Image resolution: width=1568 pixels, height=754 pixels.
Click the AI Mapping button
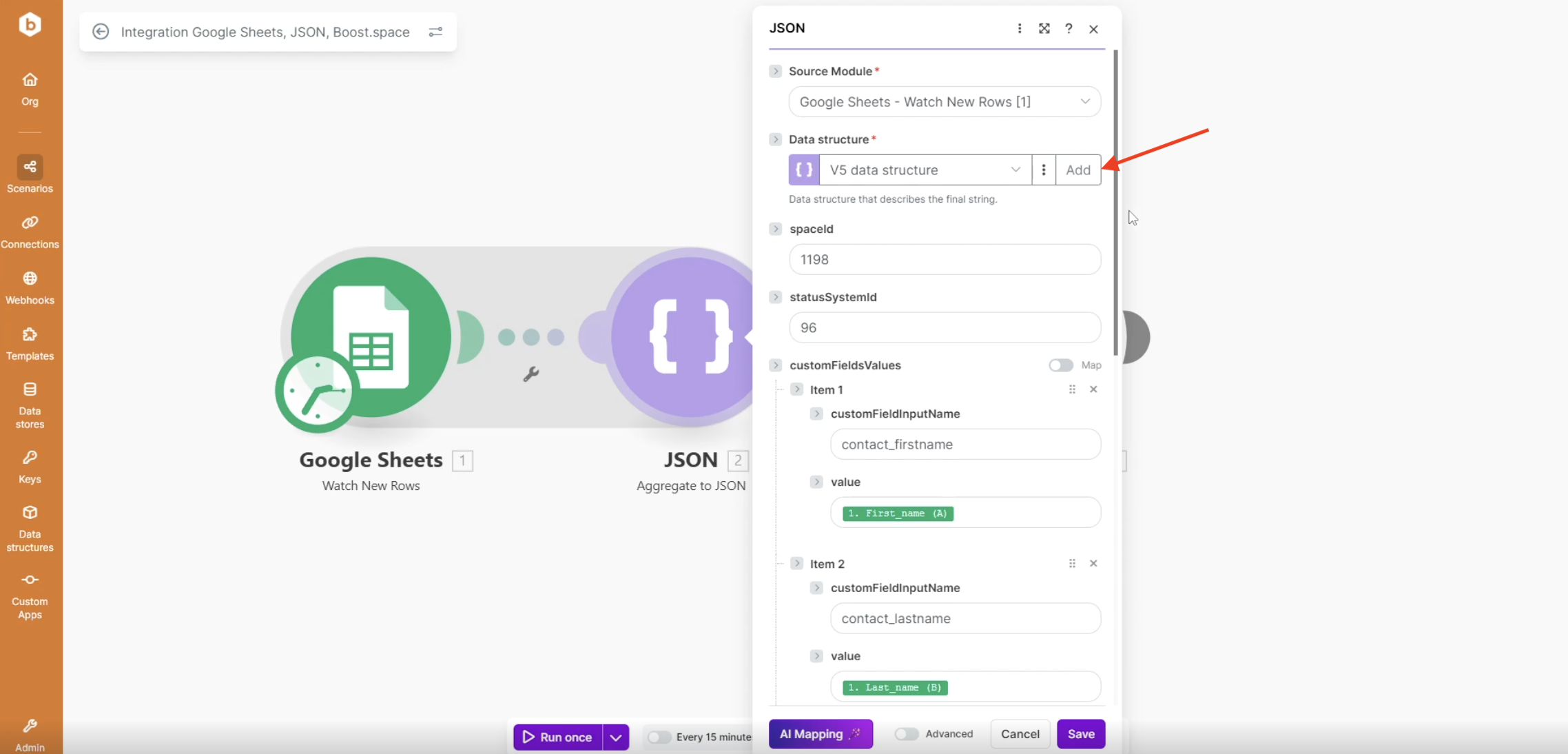coord(820,734)
